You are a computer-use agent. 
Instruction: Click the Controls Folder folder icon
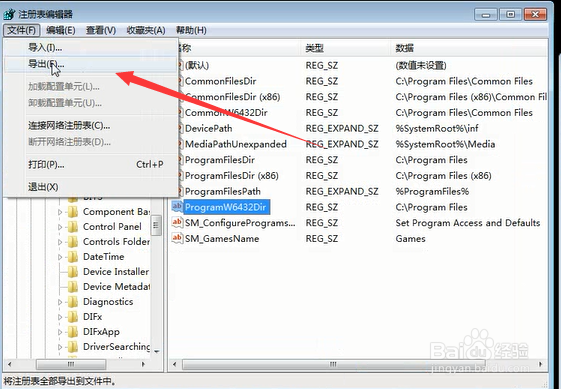click(73, 242)
